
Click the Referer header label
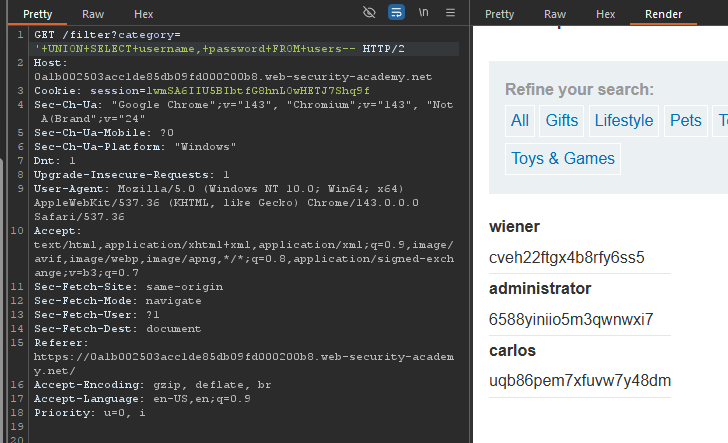coord(61,343)
